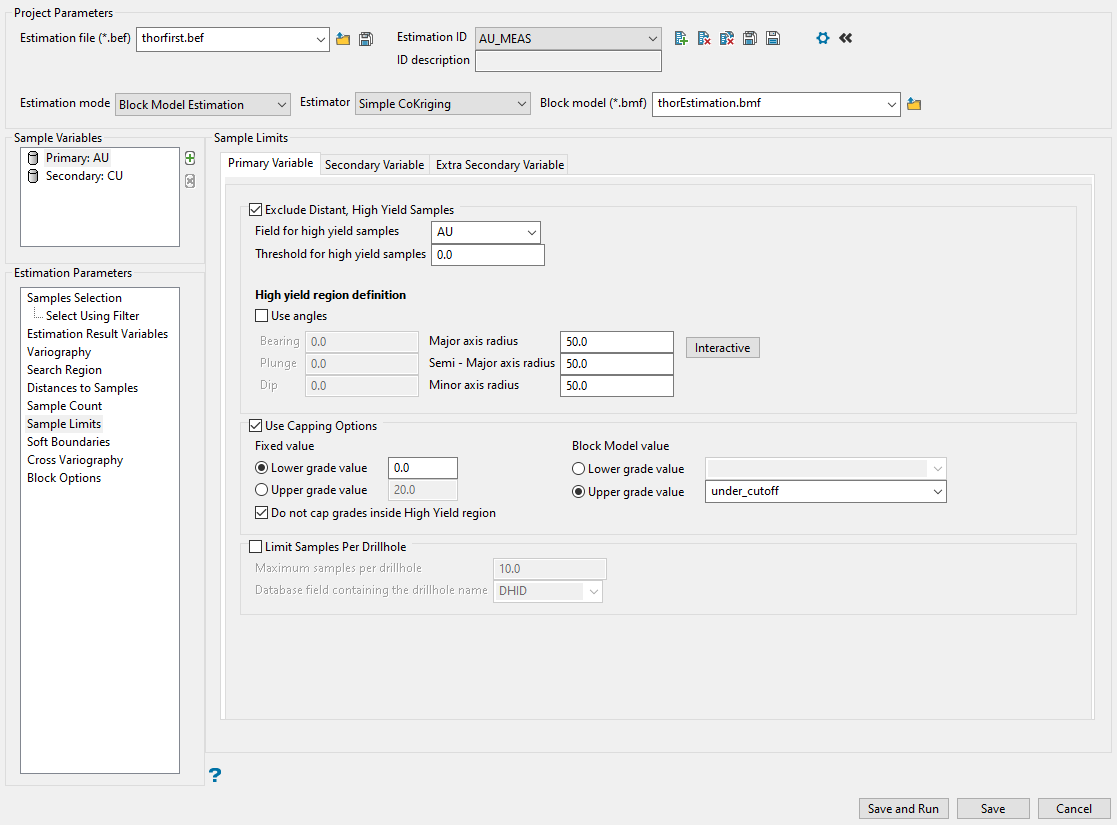Add a sample variable with green plus icon
Image resolution: width=1117 pixels, height=825 pixels.
point(190,158)
